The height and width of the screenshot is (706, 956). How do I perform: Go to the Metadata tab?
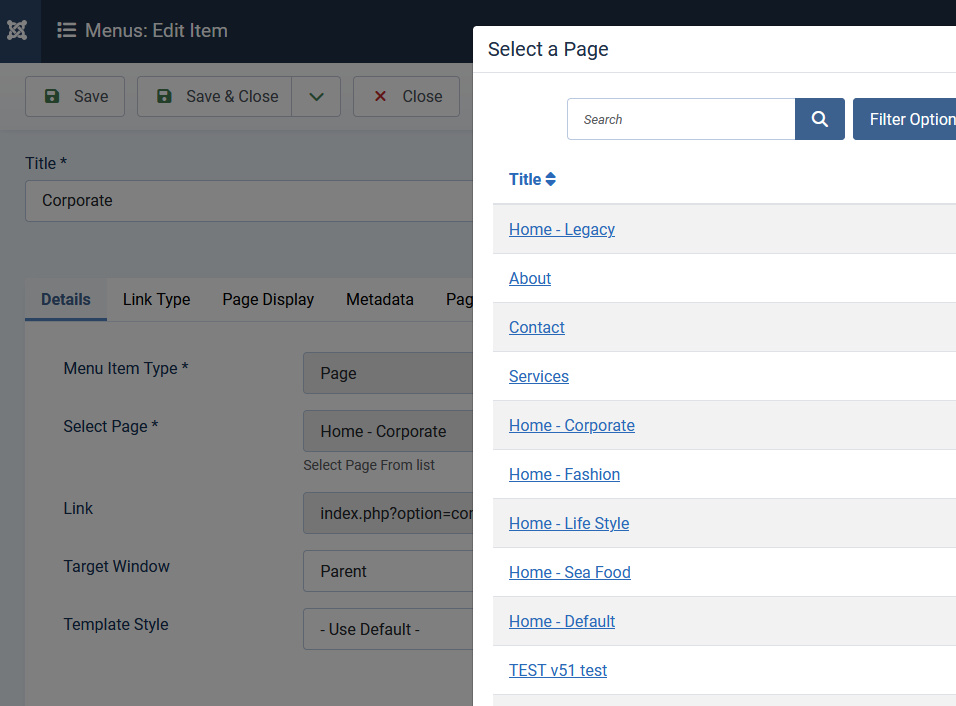click(x=379, y=299)
